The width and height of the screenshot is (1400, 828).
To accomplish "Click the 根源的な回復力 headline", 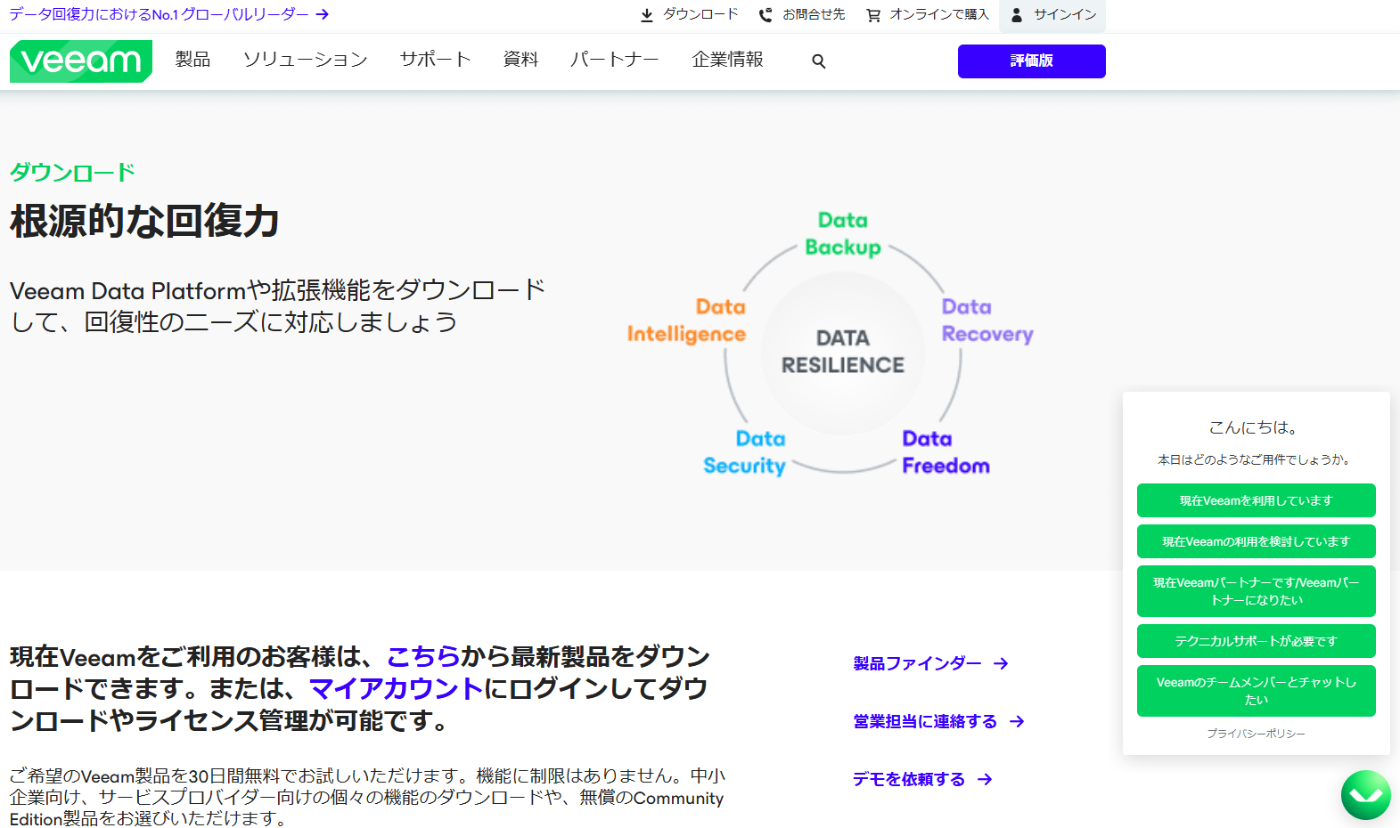I will pos(144,222).
